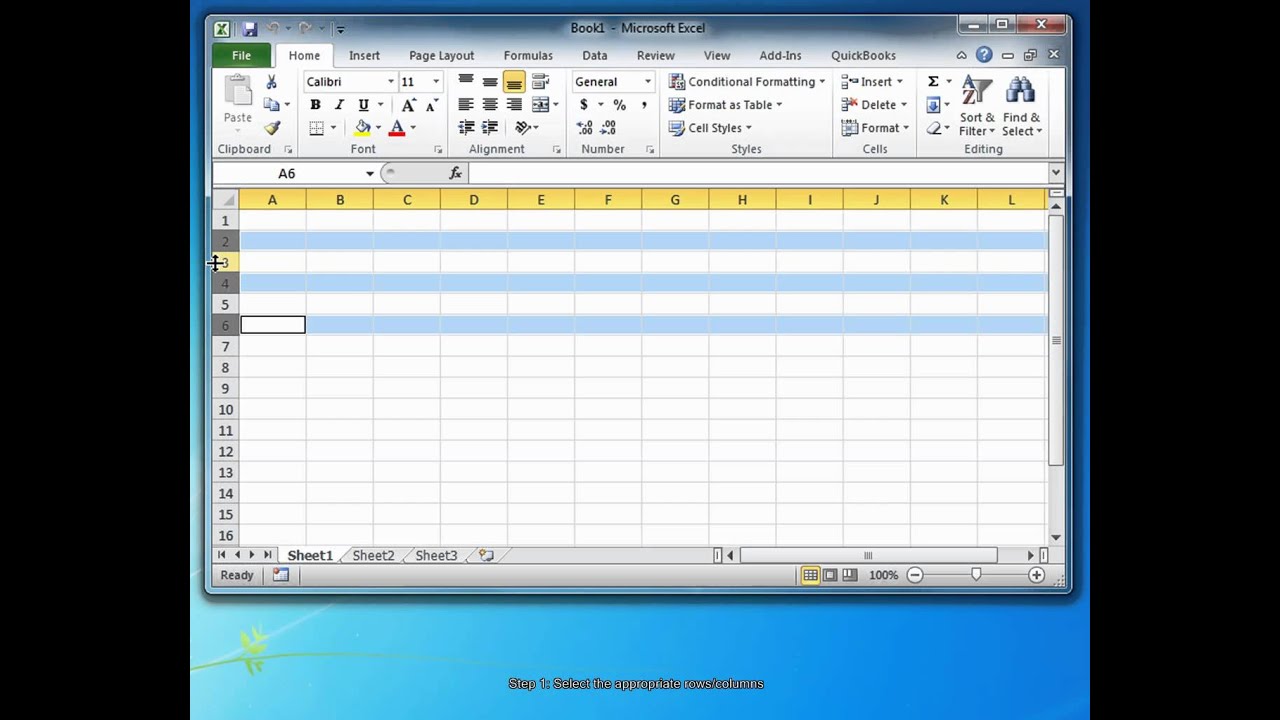Viewport: 1280px width, 720px height.
Task: Open the Name Box dropdown arrow
Action: (370, 173)
